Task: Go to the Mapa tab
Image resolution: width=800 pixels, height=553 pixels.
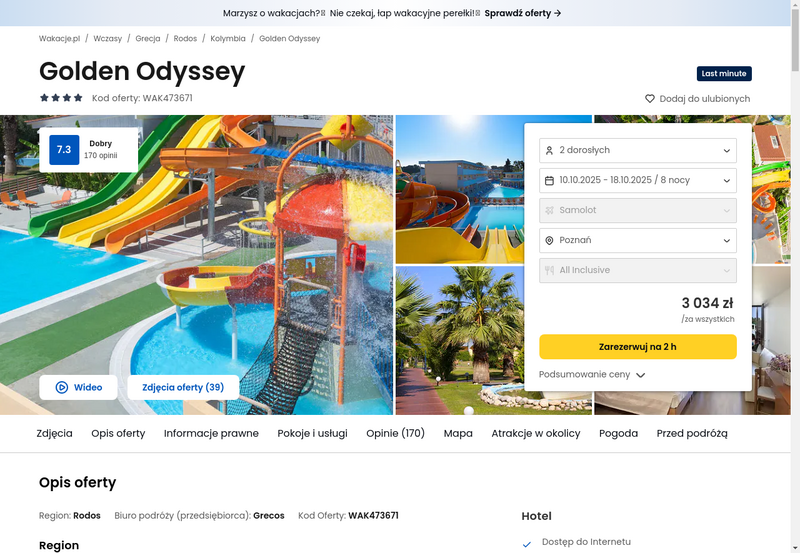Action: pos(458,433)
